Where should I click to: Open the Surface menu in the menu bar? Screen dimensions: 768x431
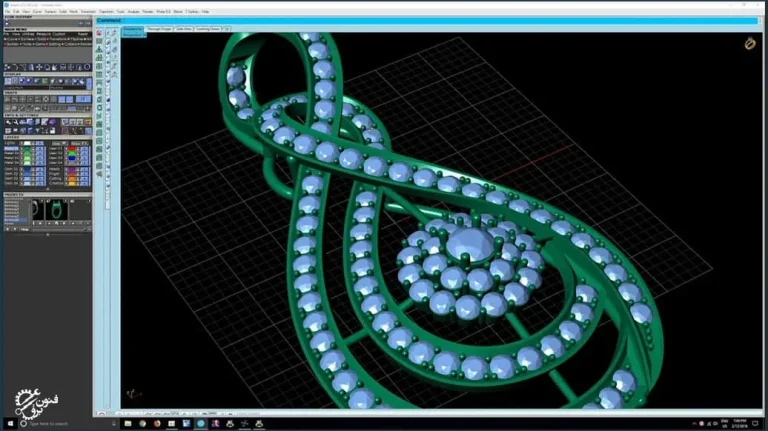tap(50, 11)
